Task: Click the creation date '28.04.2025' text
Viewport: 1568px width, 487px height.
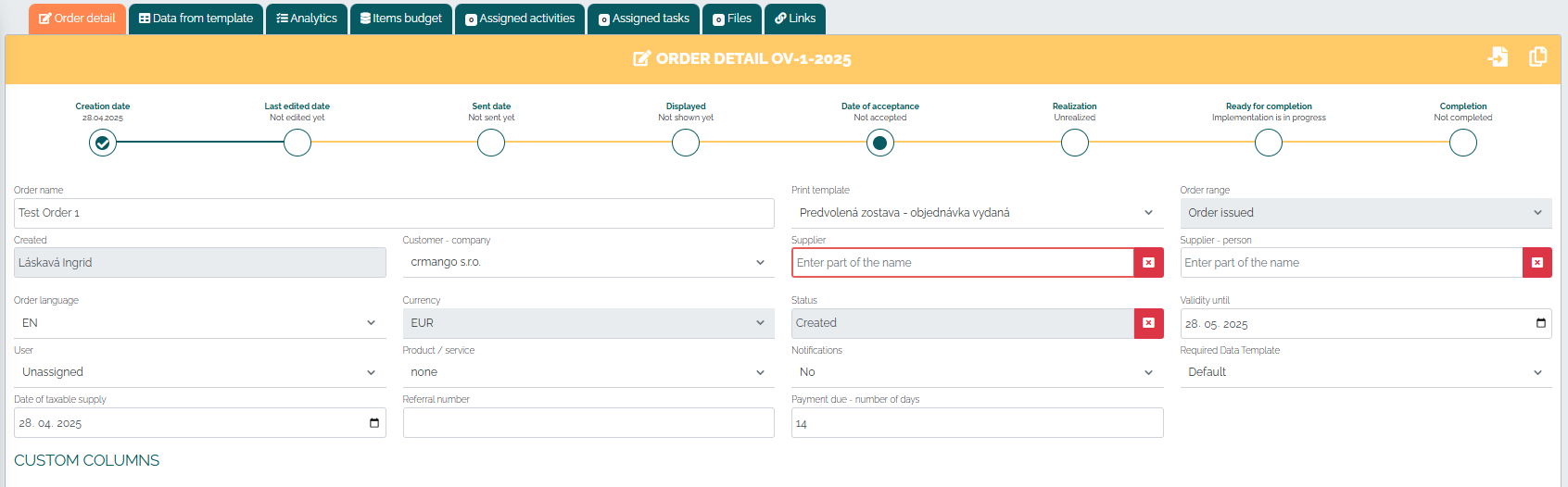Action: pos(103,118)
